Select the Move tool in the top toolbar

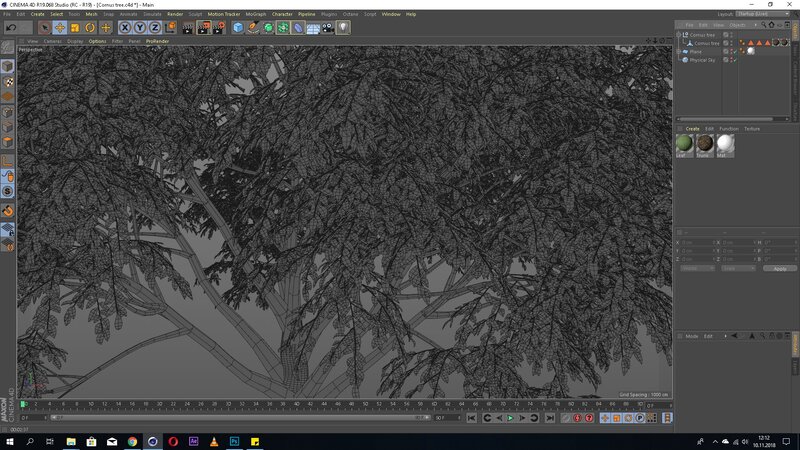(60, 28)
